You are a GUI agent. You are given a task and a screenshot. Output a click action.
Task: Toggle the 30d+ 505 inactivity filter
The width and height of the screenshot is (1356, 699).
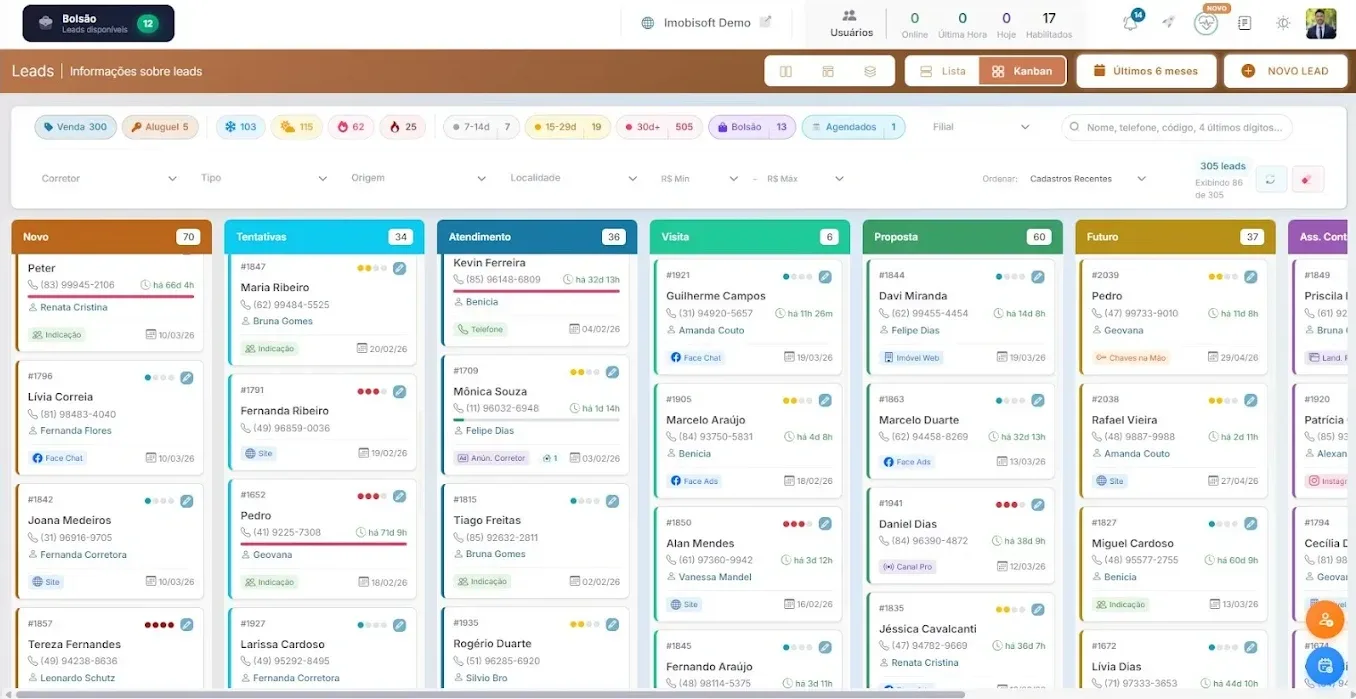click(x=658, y=127)
